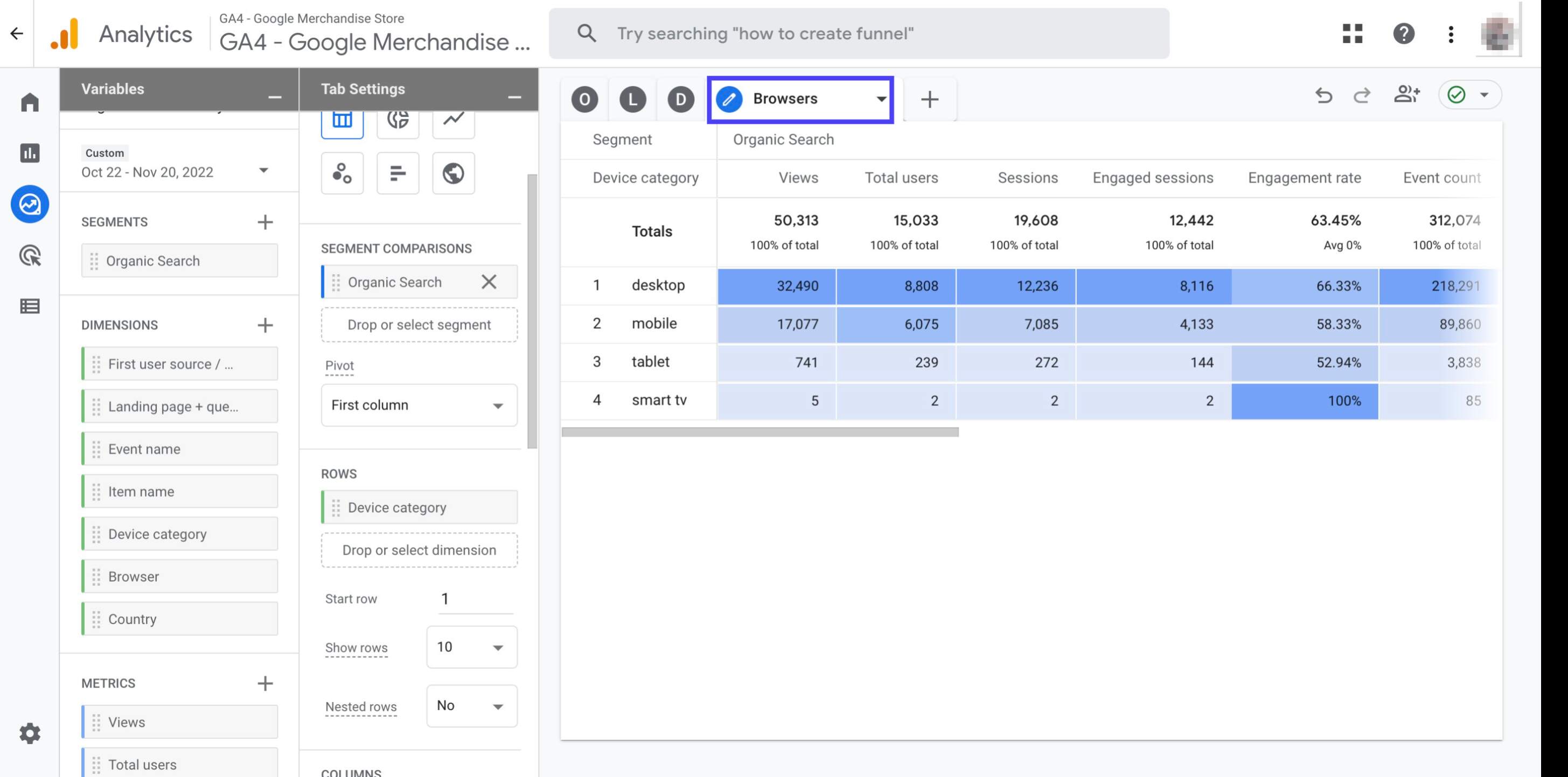Click the add new tab plus button
The height and width of the screenshot is (777, 1568).
tap(929, 99)
